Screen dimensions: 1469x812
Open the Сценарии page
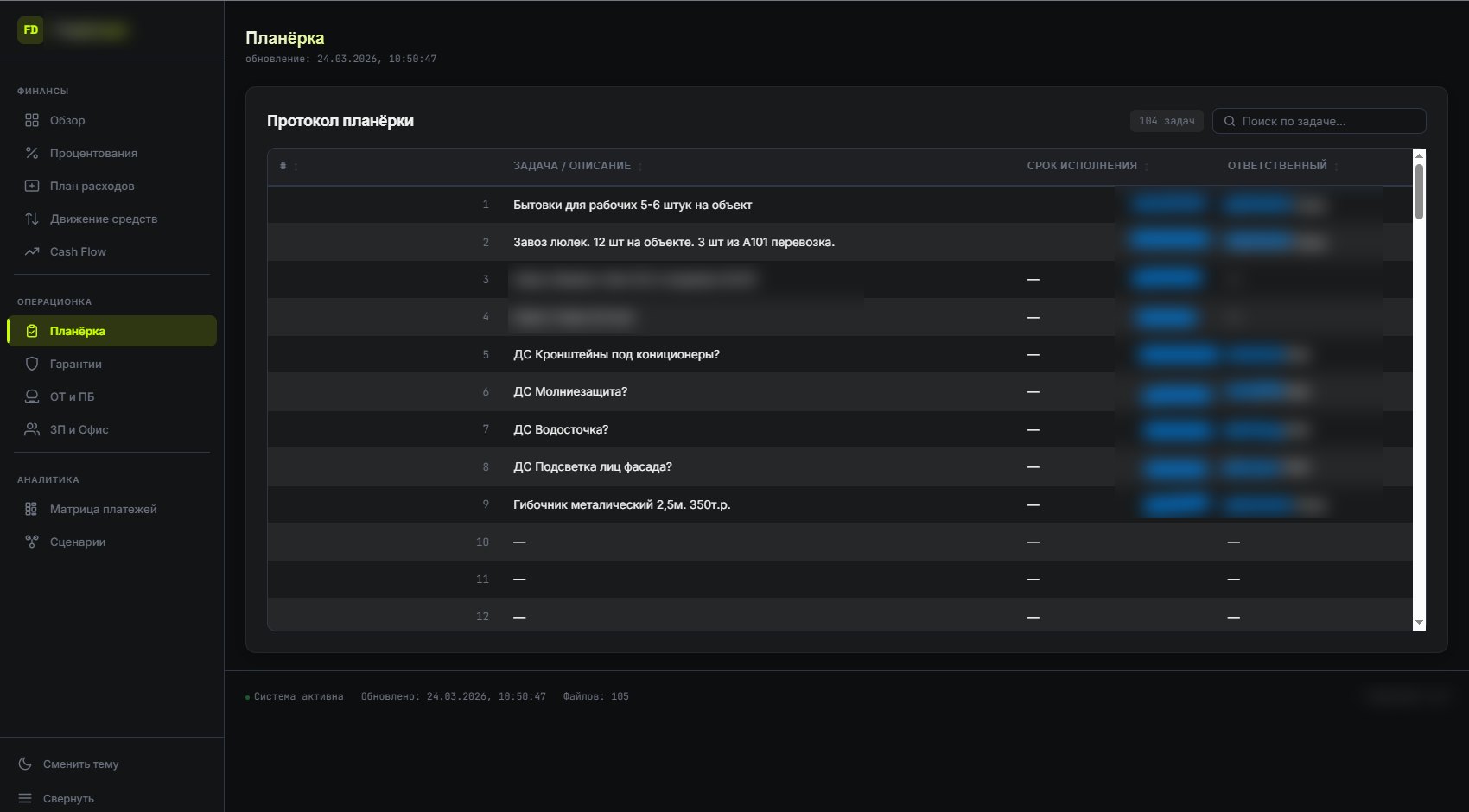[111, 542]
